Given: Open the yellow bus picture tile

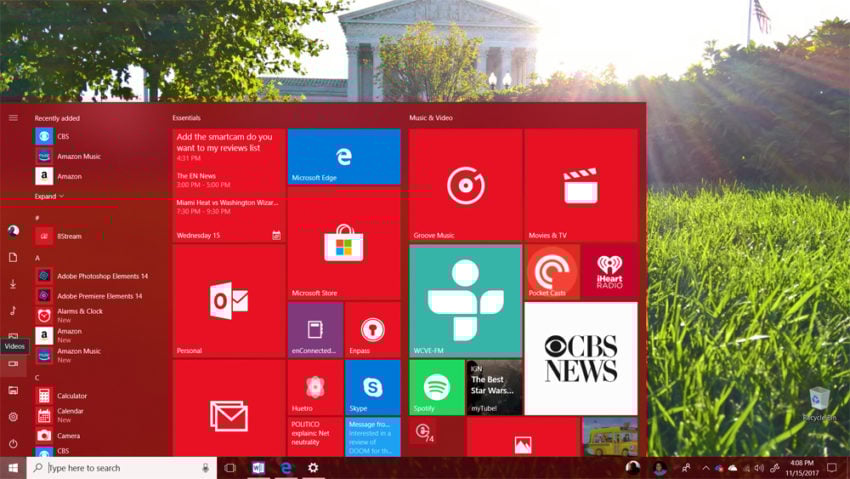Looking at the screenshot, I should (x=610, y=437).
